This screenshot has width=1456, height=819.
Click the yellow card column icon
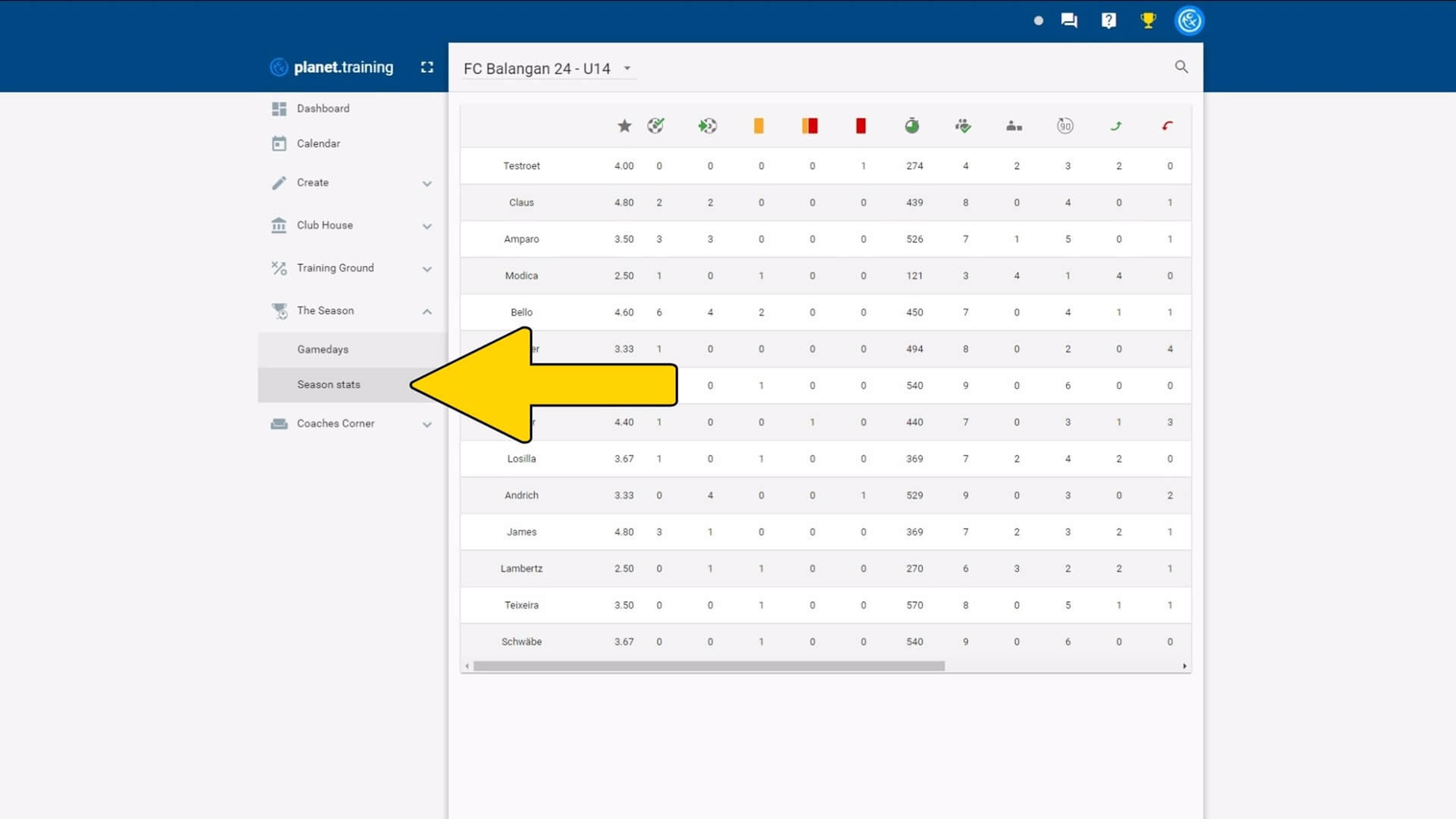[758, 126]
